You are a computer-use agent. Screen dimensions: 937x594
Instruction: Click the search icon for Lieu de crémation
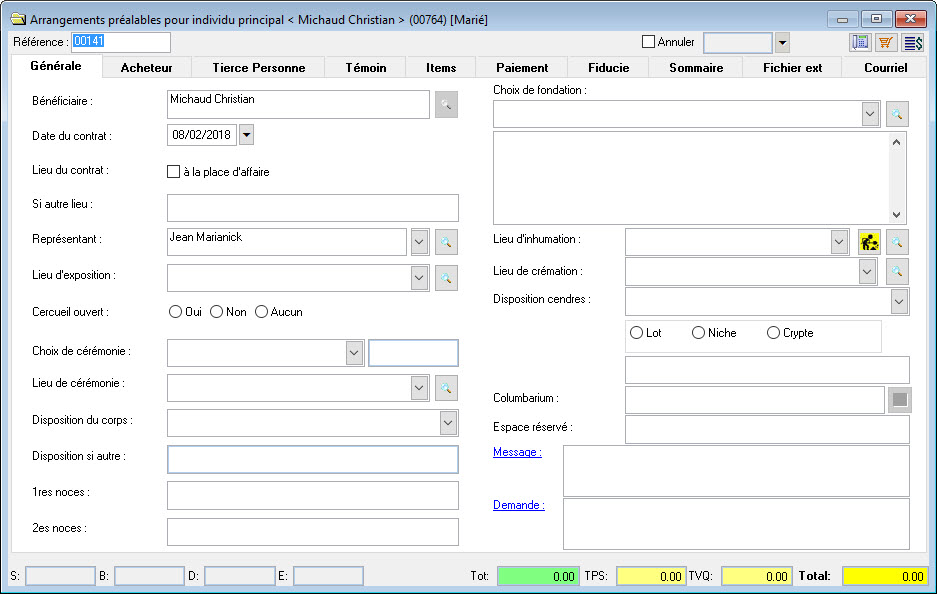click(x=897, y=271)
